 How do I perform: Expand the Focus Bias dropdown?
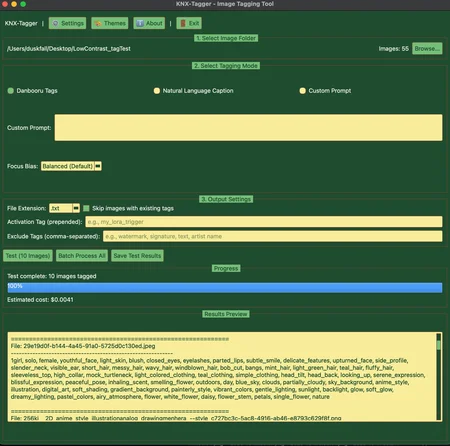point(98,166)
